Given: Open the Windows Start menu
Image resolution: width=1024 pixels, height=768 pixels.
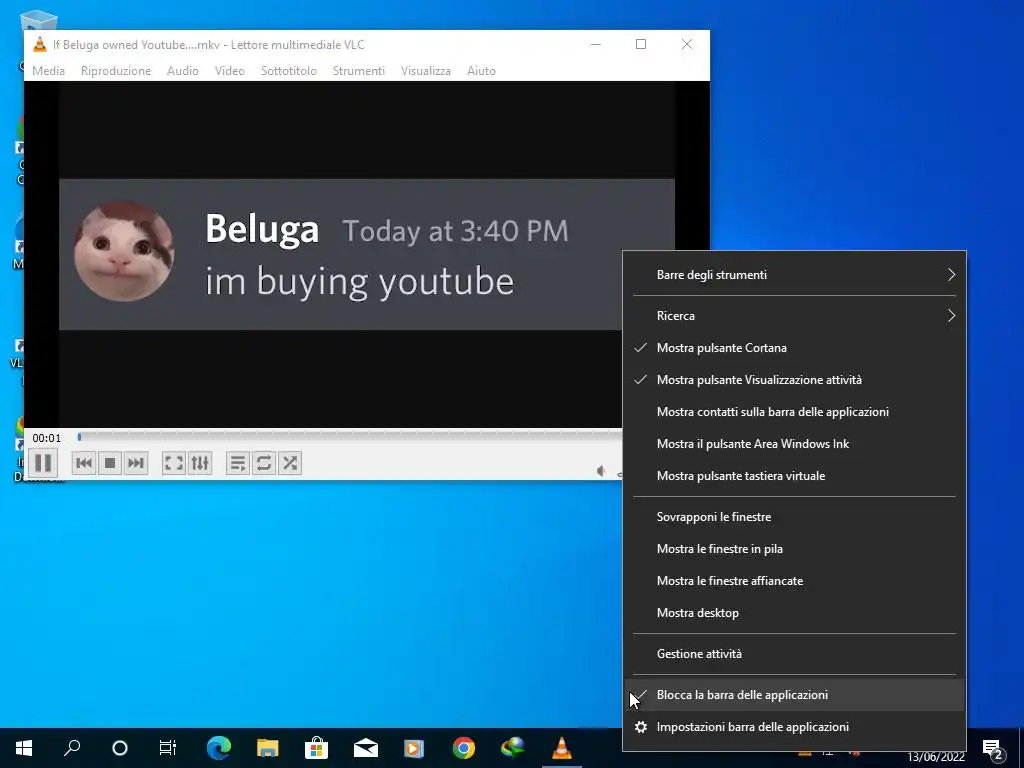Looking at the screenshot, I should click(24, 748).
